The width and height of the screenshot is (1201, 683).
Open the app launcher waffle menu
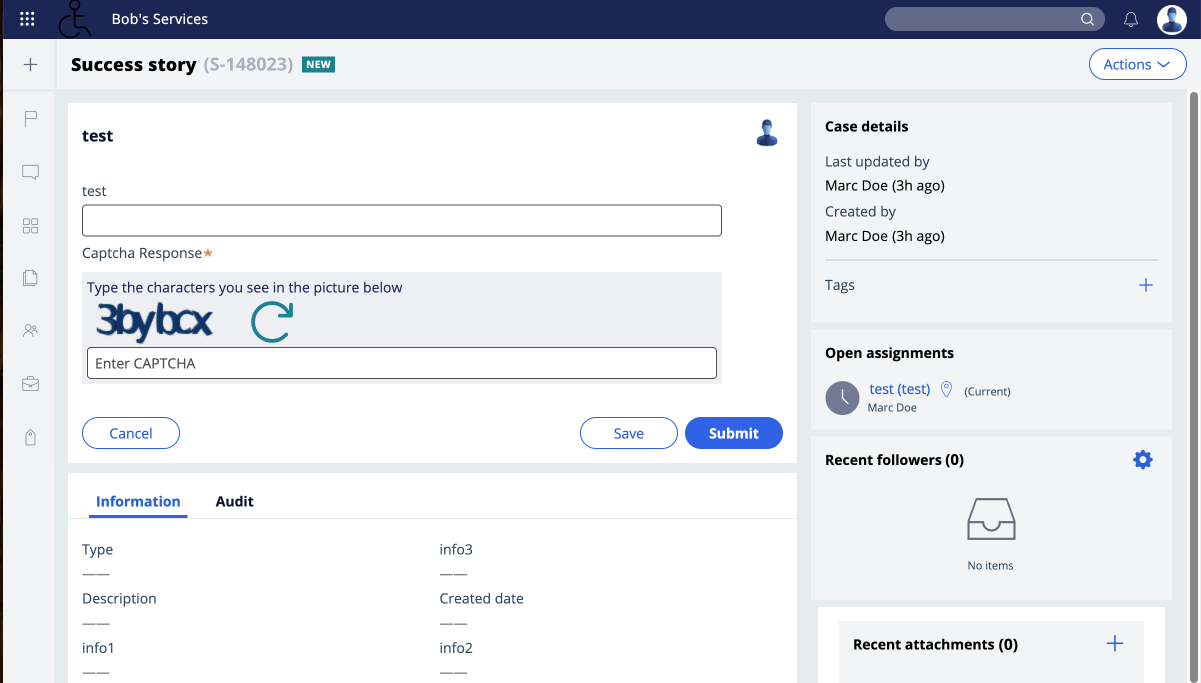[x=27, y=18]
